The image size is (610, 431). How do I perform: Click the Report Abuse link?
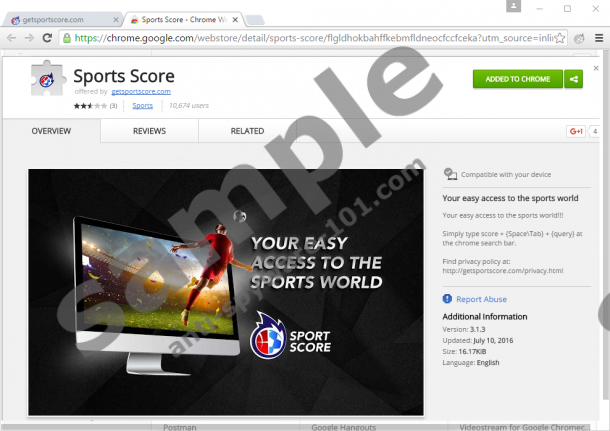click(x=481, y=299)
